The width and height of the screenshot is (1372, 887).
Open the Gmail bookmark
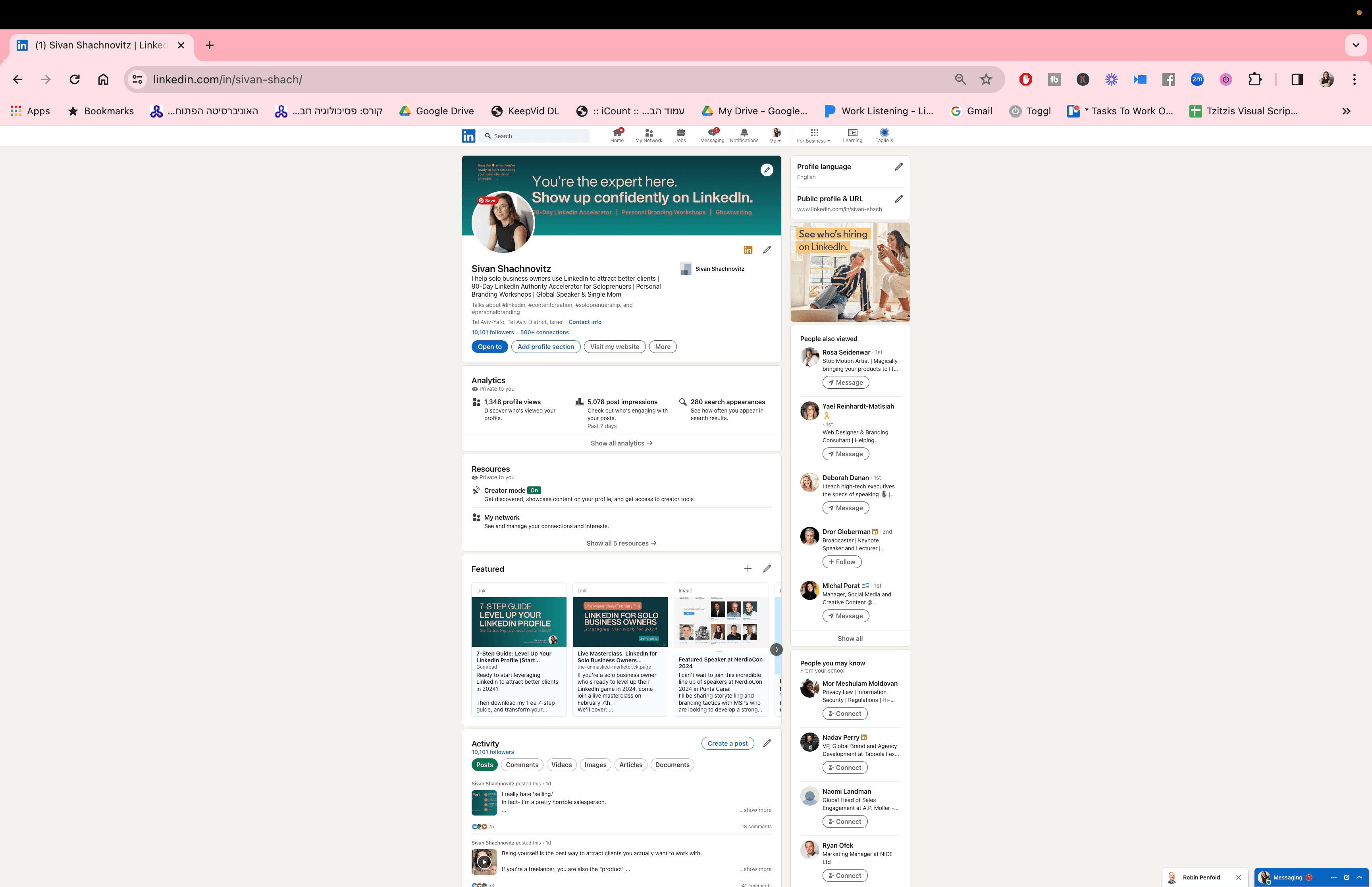[x=971, y=111]
